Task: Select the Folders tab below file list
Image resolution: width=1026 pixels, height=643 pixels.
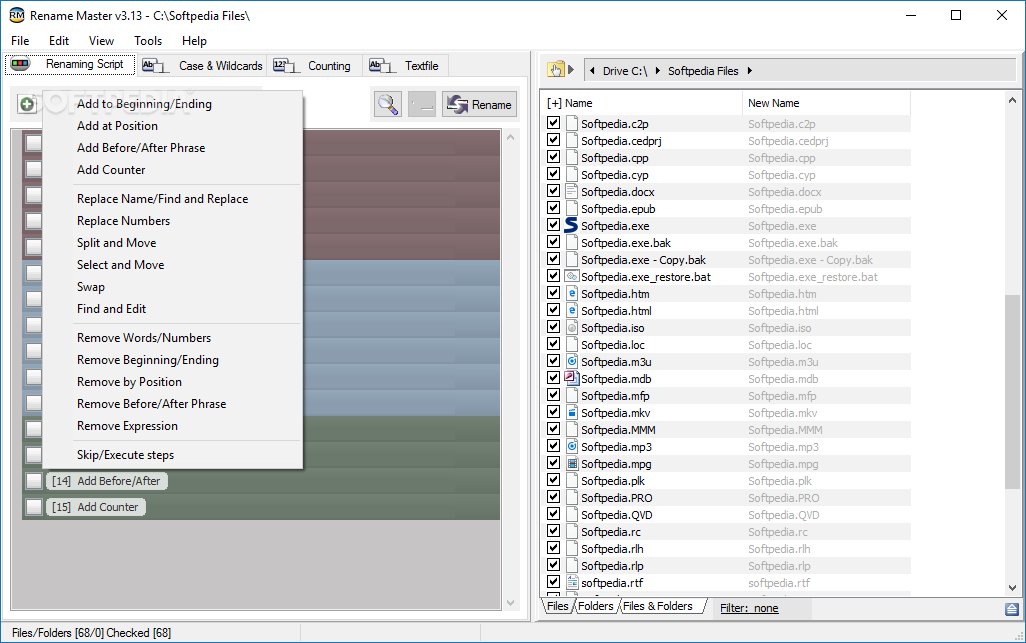Action: point(595,606)
